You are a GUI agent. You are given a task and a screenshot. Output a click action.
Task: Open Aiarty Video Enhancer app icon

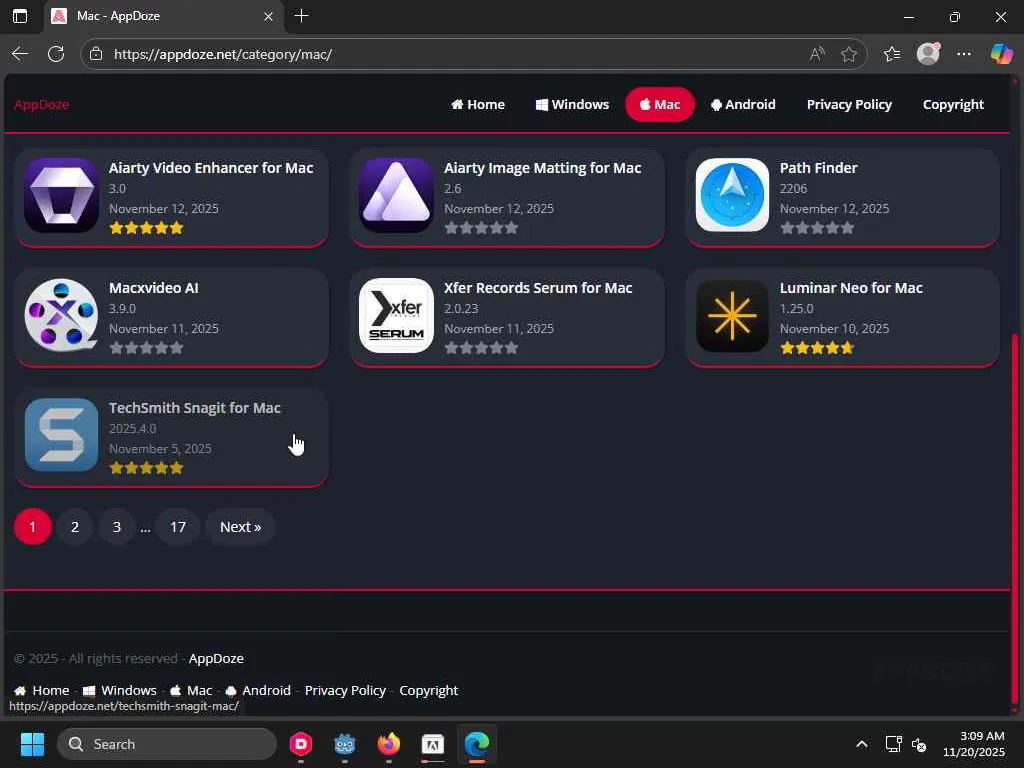pos(61,195)
